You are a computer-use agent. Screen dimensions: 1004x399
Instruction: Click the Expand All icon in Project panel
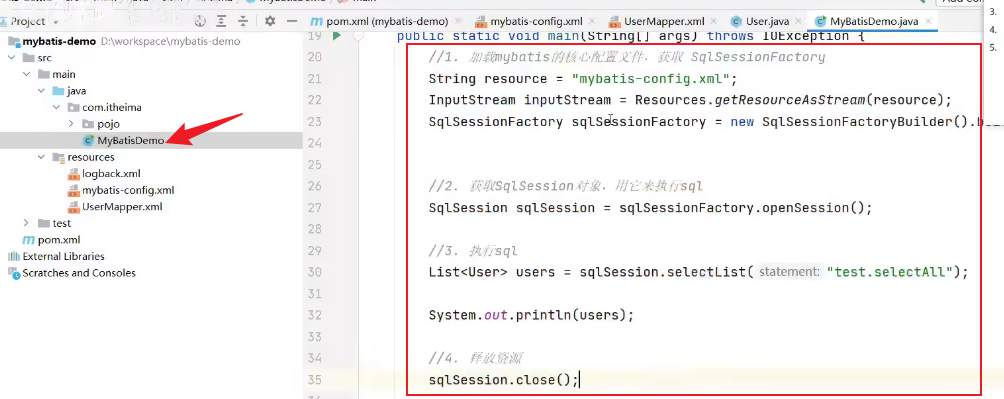(222, 21)
